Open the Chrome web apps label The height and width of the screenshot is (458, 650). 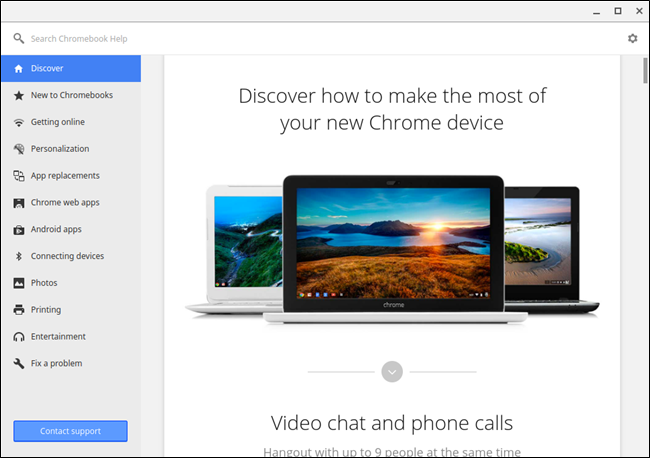tap(65, 203)
